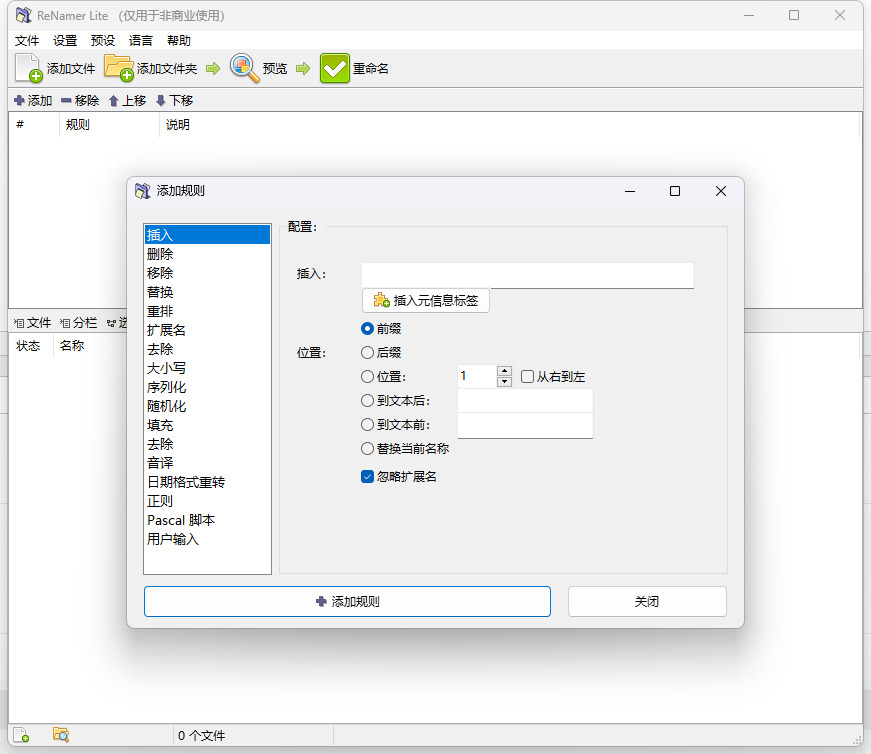Screen dimensions: 871x754
Task: Click the 0 个文件 status text
Action: click(201, 736)
